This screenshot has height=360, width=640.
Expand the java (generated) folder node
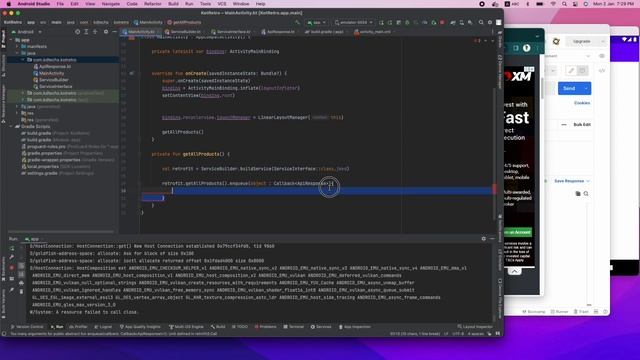[17, 107]
